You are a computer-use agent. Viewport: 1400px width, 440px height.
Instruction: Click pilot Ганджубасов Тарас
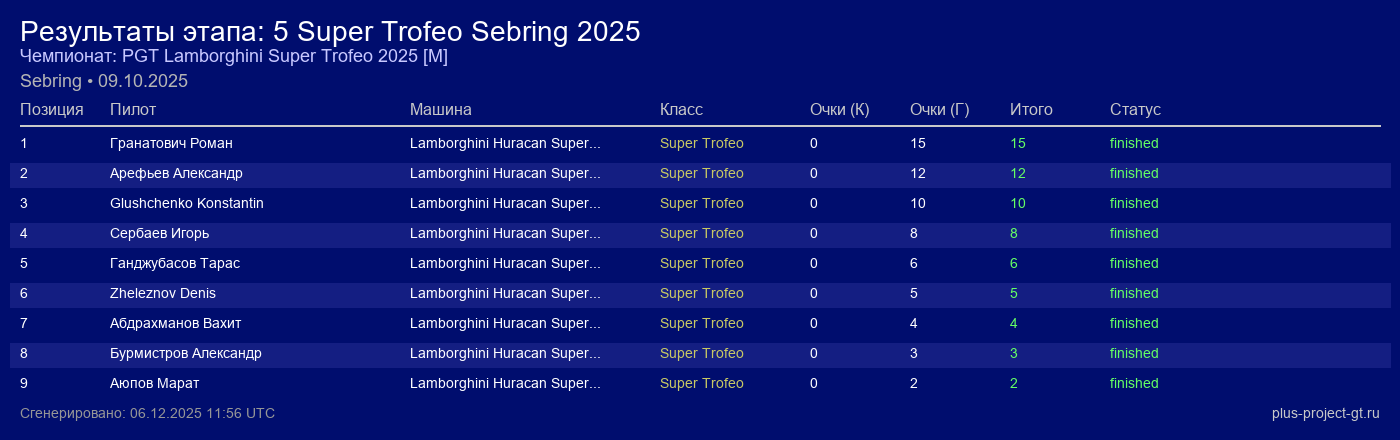(175, 263)
